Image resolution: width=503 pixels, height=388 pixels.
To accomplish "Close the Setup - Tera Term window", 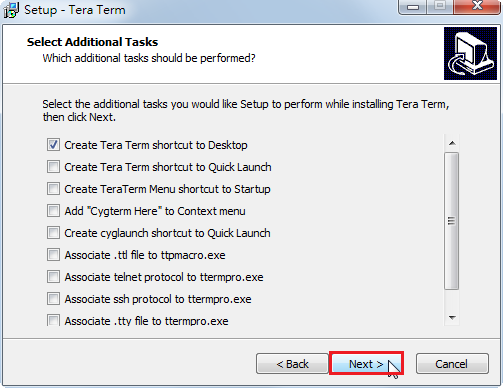I will pos(477,7).
